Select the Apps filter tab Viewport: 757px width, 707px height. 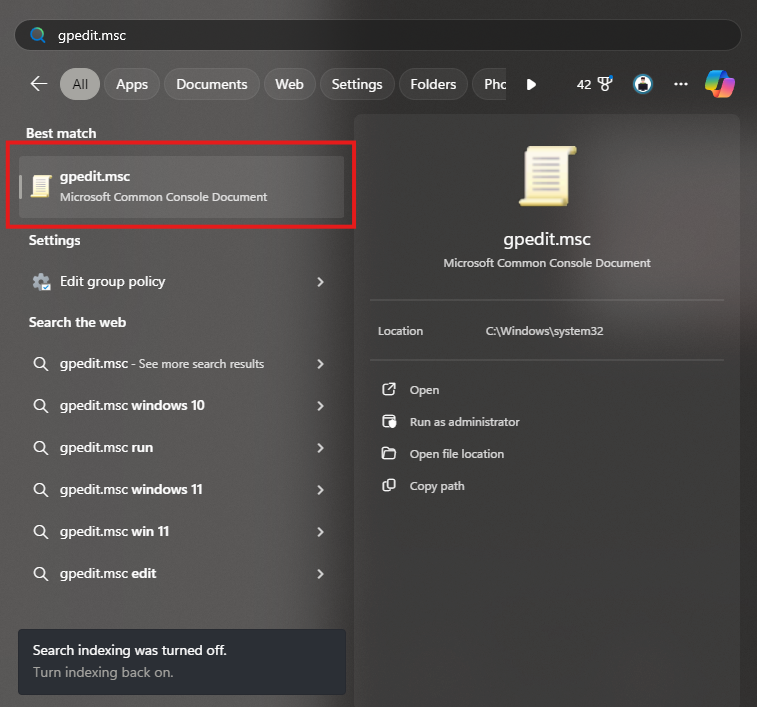tap(132, 84)
